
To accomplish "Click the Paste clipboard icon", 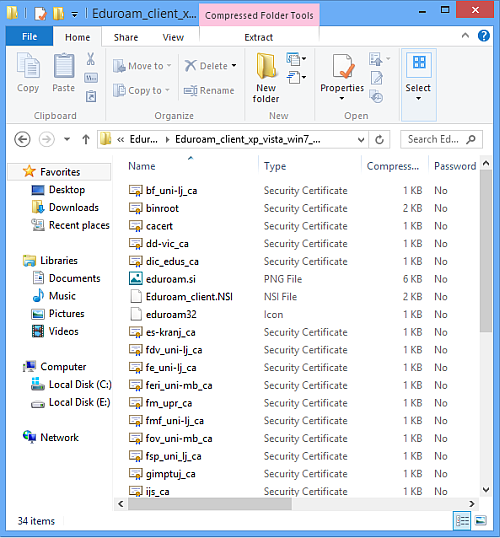I will coord(64,65).
